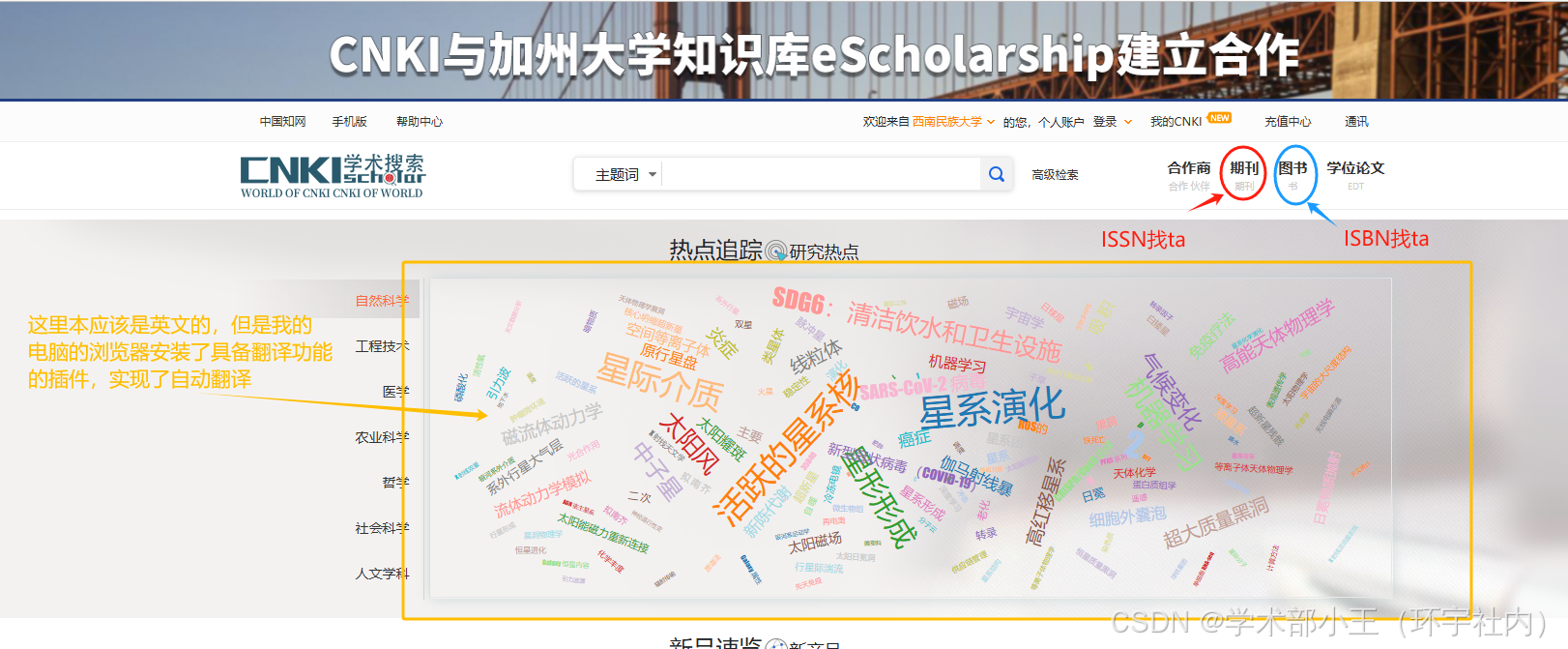The image size is (1568, 649).
Task: Select the 图书 books navigation item
Action: click(1293, 174)
